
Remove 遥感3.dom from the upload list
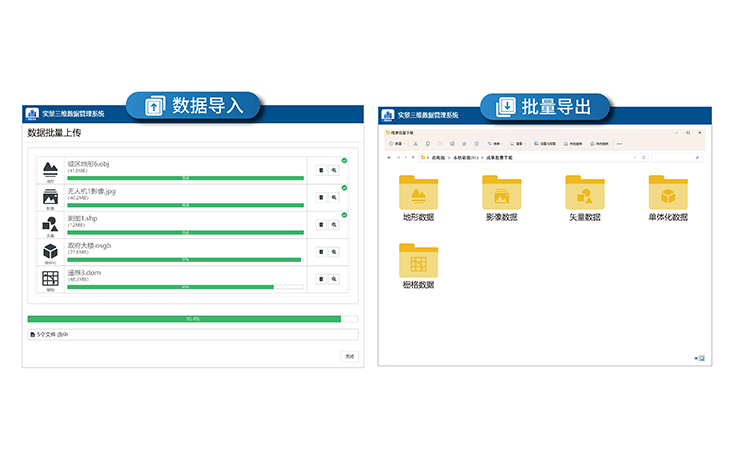(x=321, y=279)
